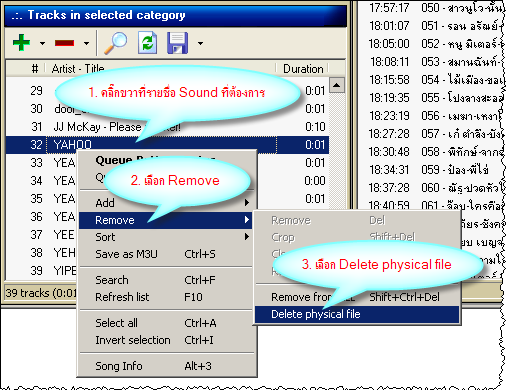Choose Delete physical file in submenu

point(357,314)
